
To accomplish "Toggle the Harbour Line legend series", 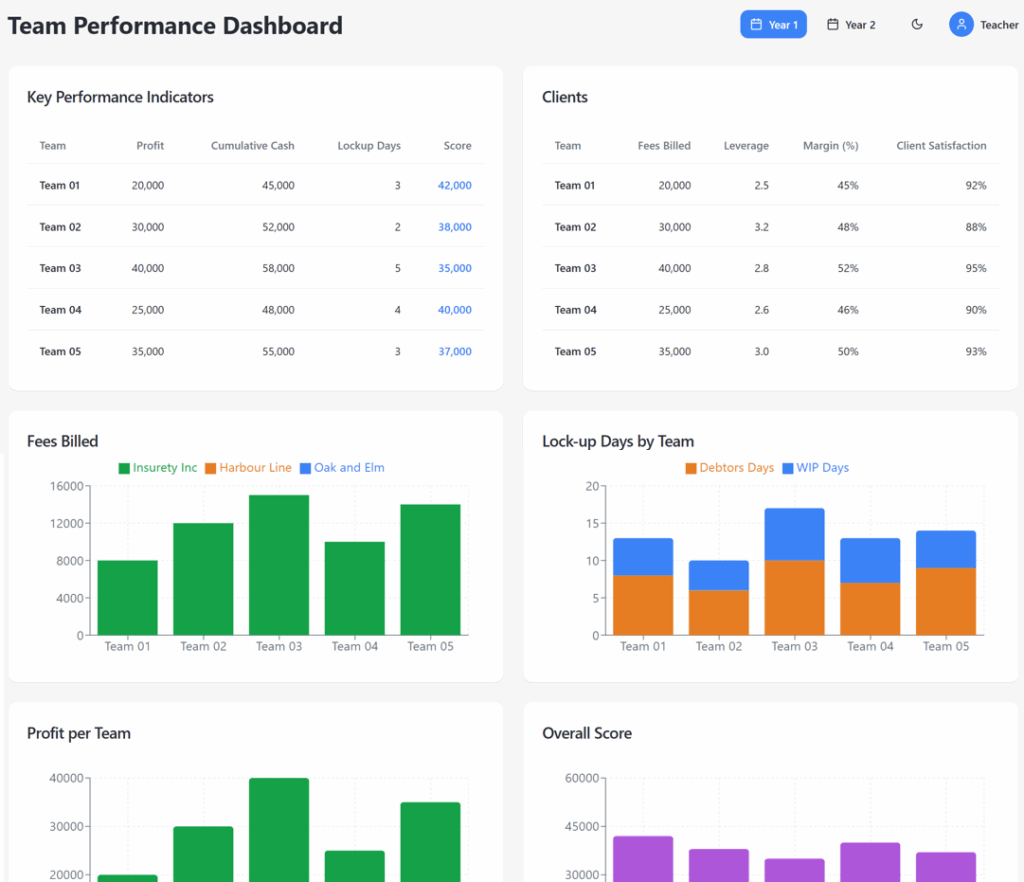I will click(x=248, y=468).
